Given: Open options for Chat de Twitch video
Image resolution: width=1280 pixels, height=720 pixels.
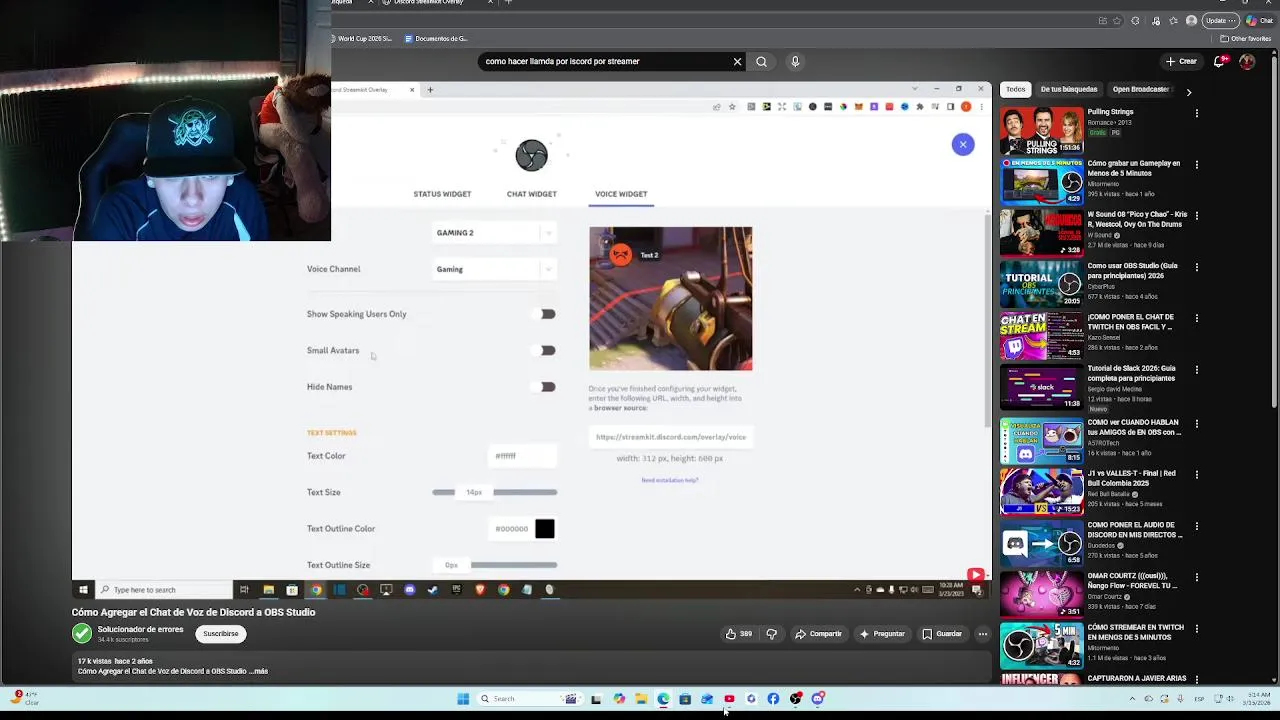Looking at the screenshot, I should (1197, 318).
